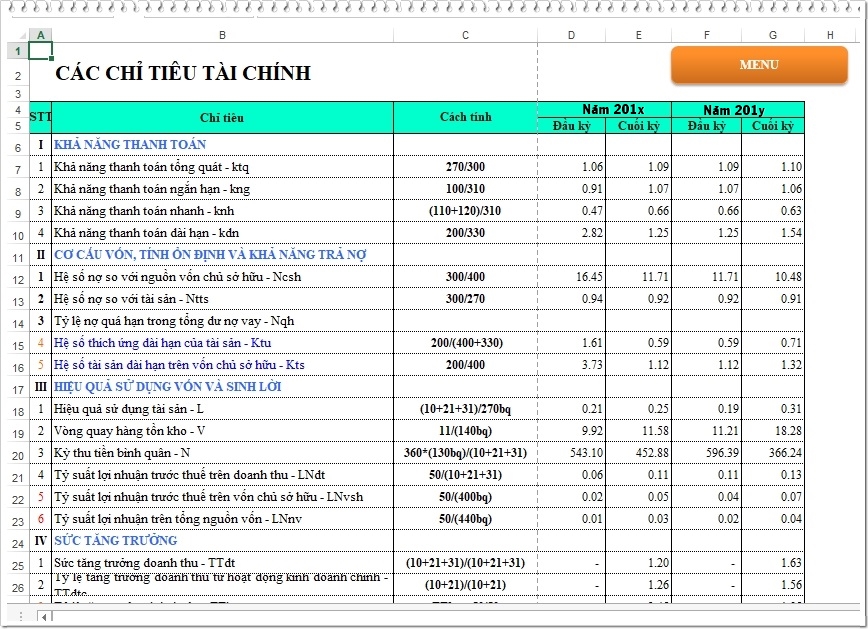Click 'Hệ số thích ứng dài hạn của tài sản - Ktu'
This screenshot has width=868, height=629.
click(x=162, y=343)
